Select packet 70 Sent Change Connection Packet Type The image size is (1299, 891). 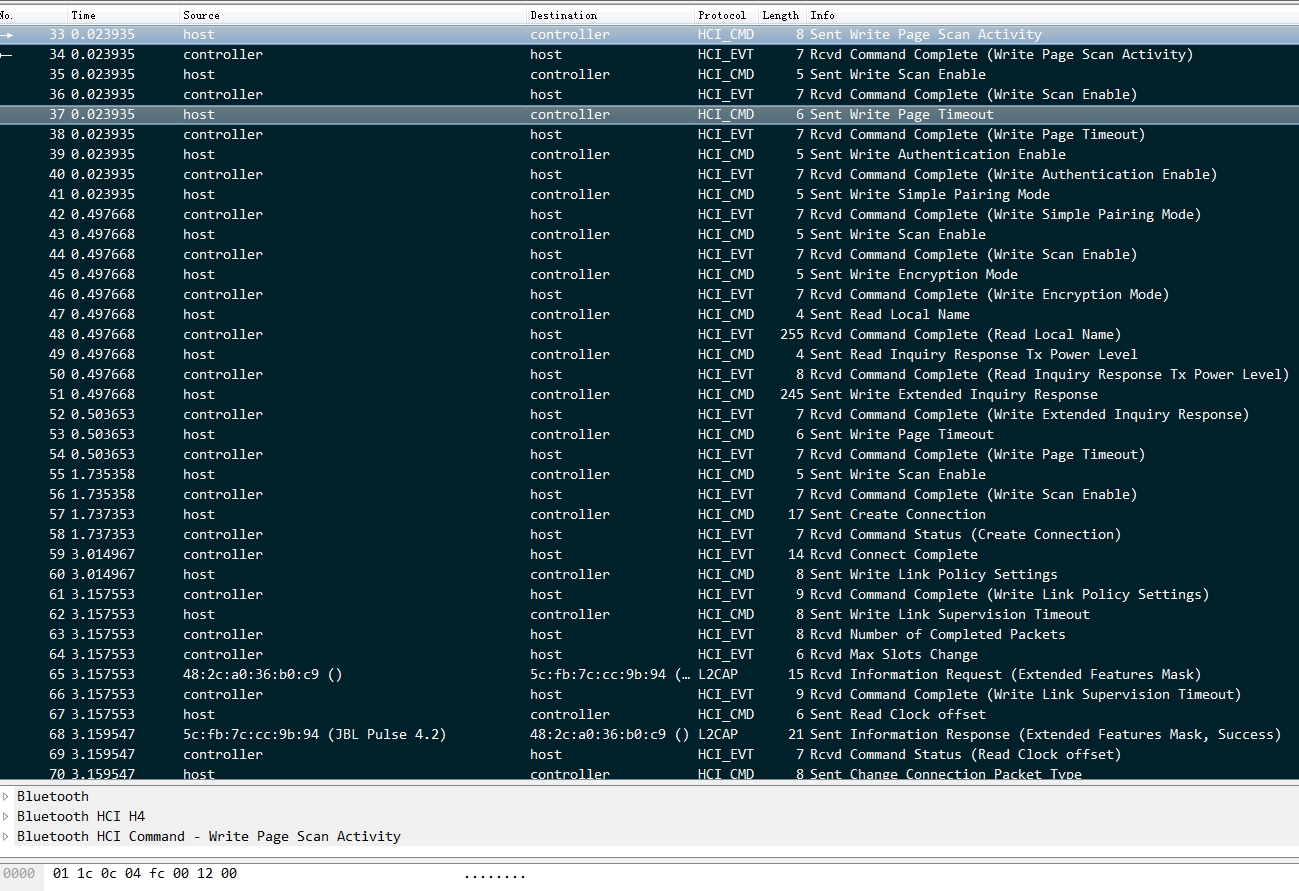click(649, 773)
